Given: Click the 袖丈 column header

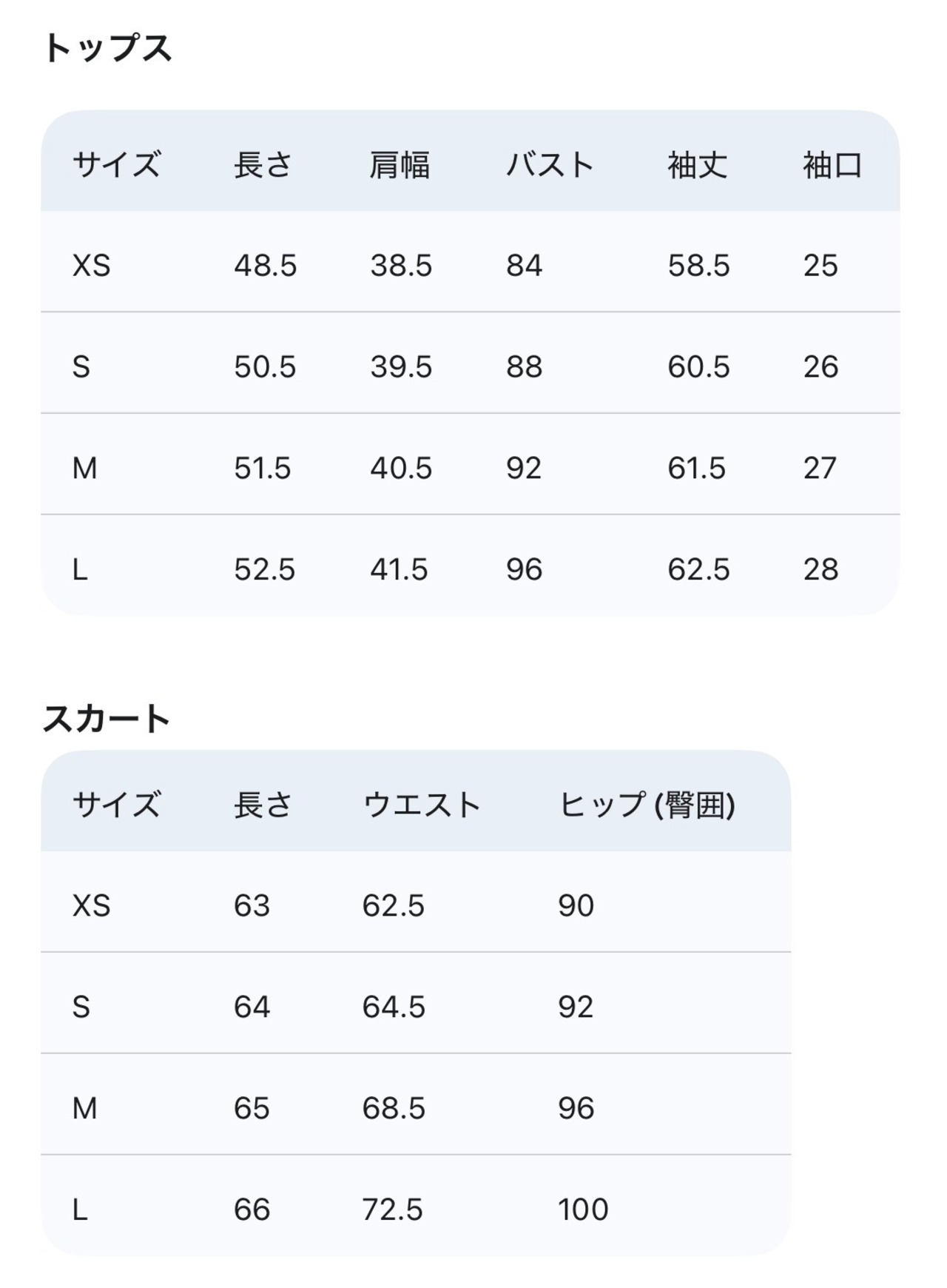Looking at the screenshot, I should (x=697, y=164).
